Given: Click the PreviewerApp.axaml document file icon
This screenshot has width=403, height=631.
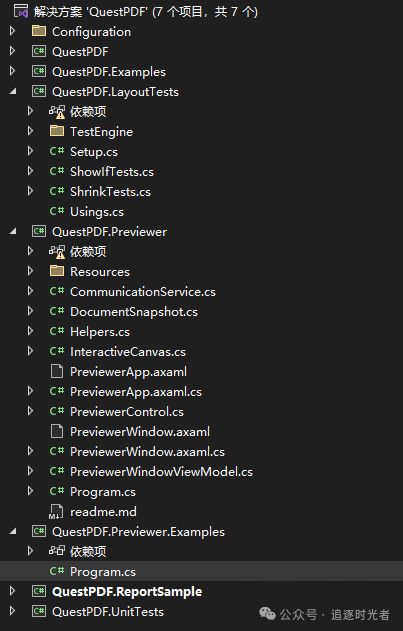Looking at the screenshot, I should pyautogui.click(x=57, y=371).
